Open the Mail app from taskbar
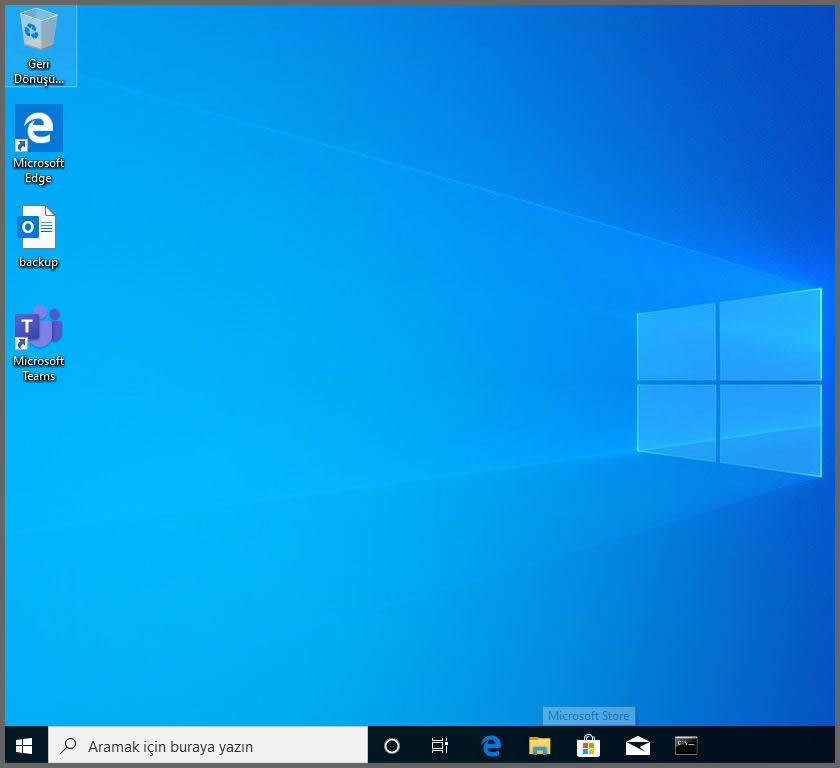840x768 pixels. pyautogui.click(x=638, y=745)
